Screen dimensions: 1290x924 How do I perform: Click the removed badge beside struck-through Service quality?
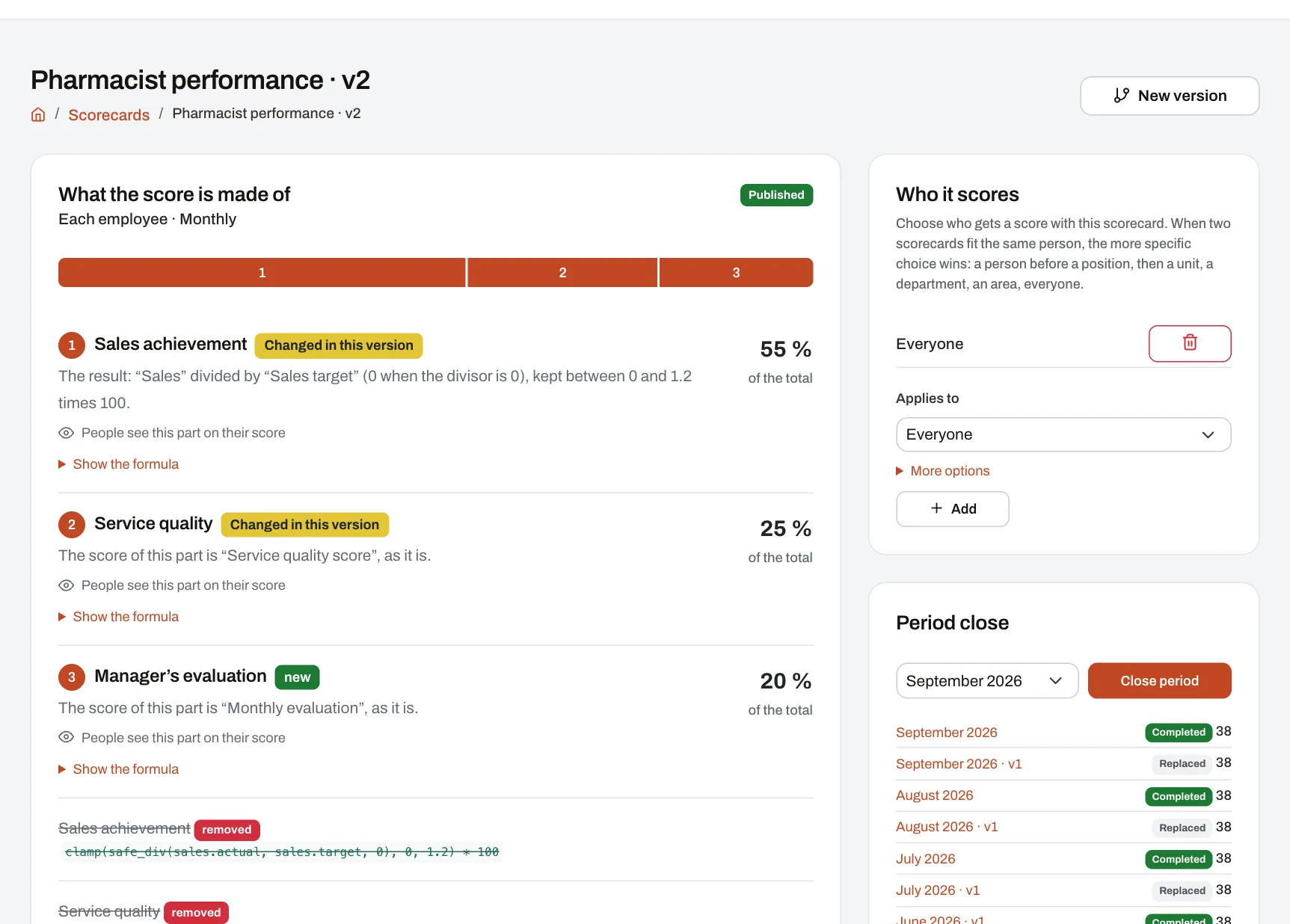tap(196, 913)
